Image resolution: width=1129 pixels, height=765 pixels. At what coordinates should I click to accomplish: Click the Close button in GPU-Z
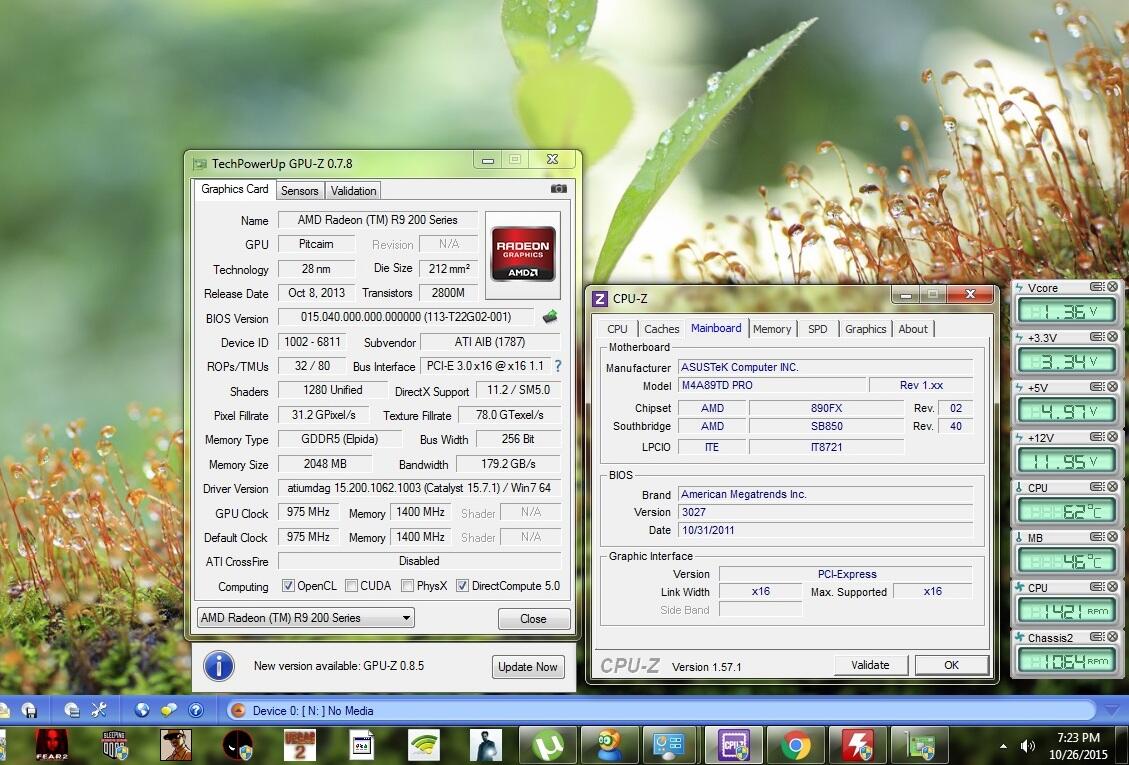(x=534, y=619)
